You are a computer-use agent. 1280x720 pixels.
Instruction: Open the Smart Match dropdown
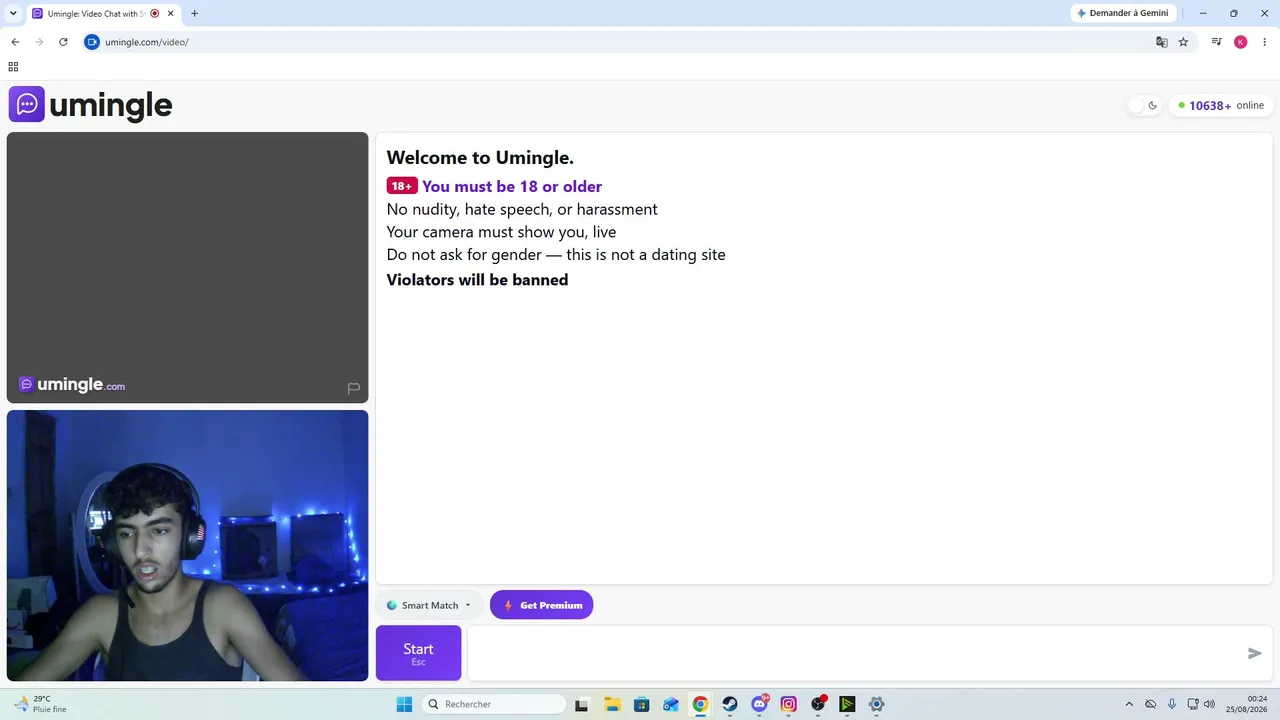(x=429, y=605)
